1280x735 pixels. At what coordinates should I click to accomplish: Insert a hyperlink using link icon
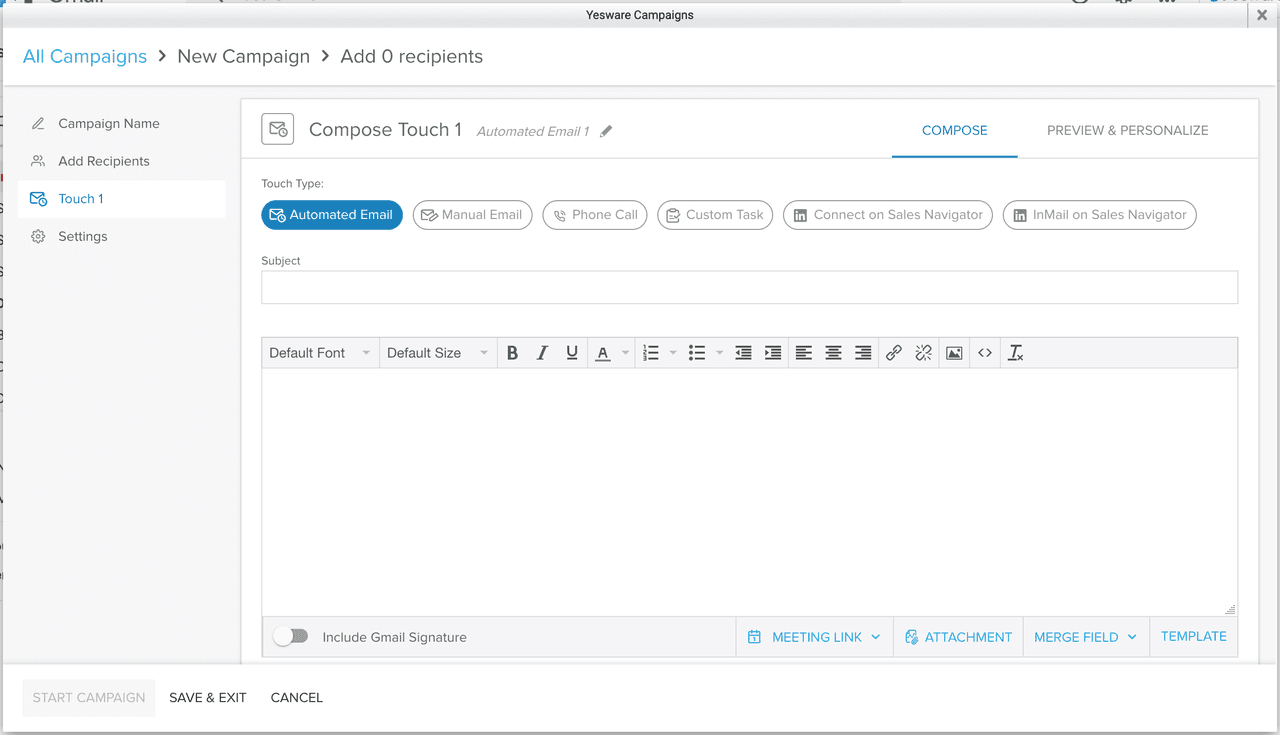pyautogui.click(x=894, y=353)
